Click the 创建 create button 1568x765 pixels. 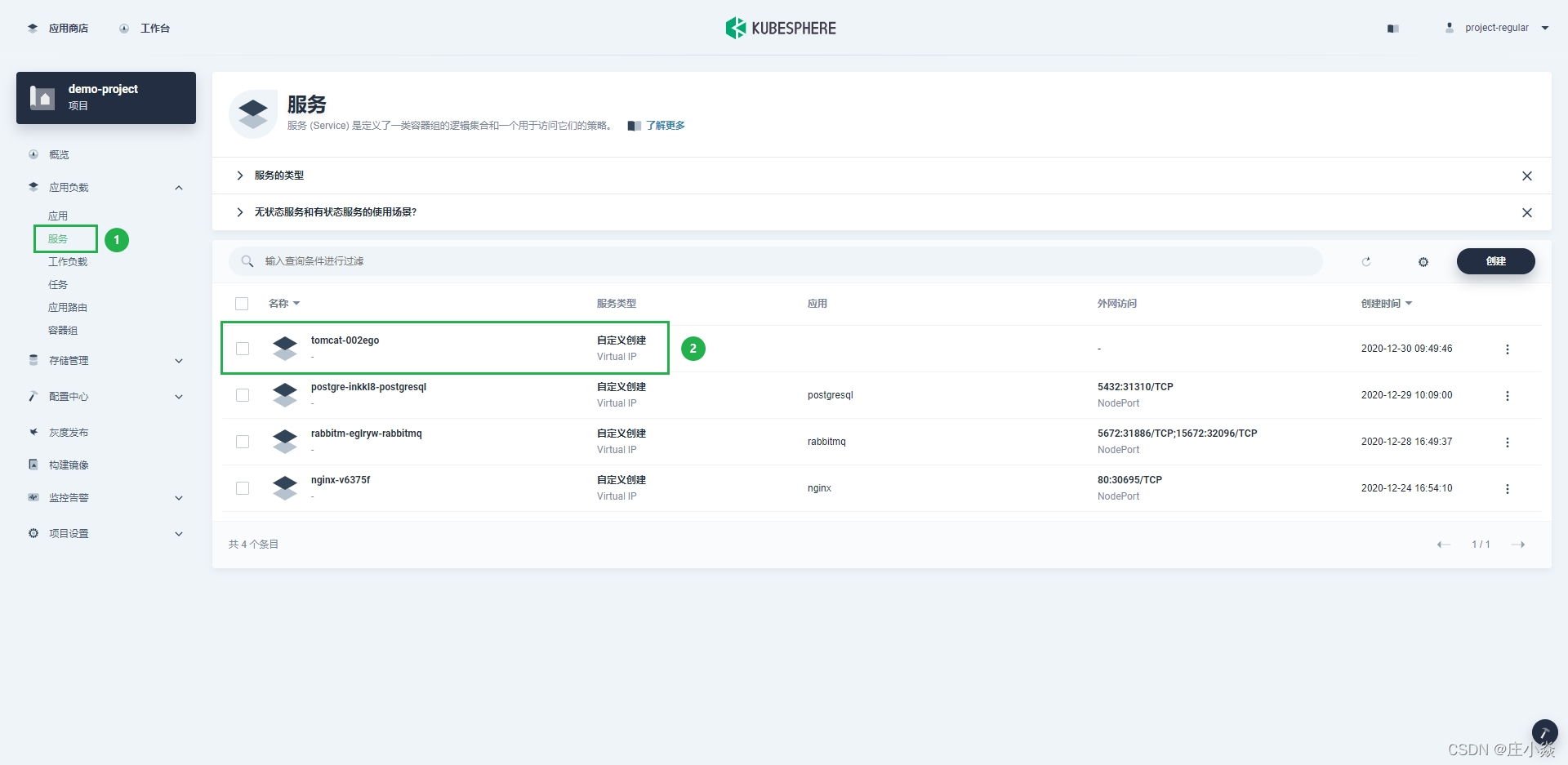tap(1496, 261)
